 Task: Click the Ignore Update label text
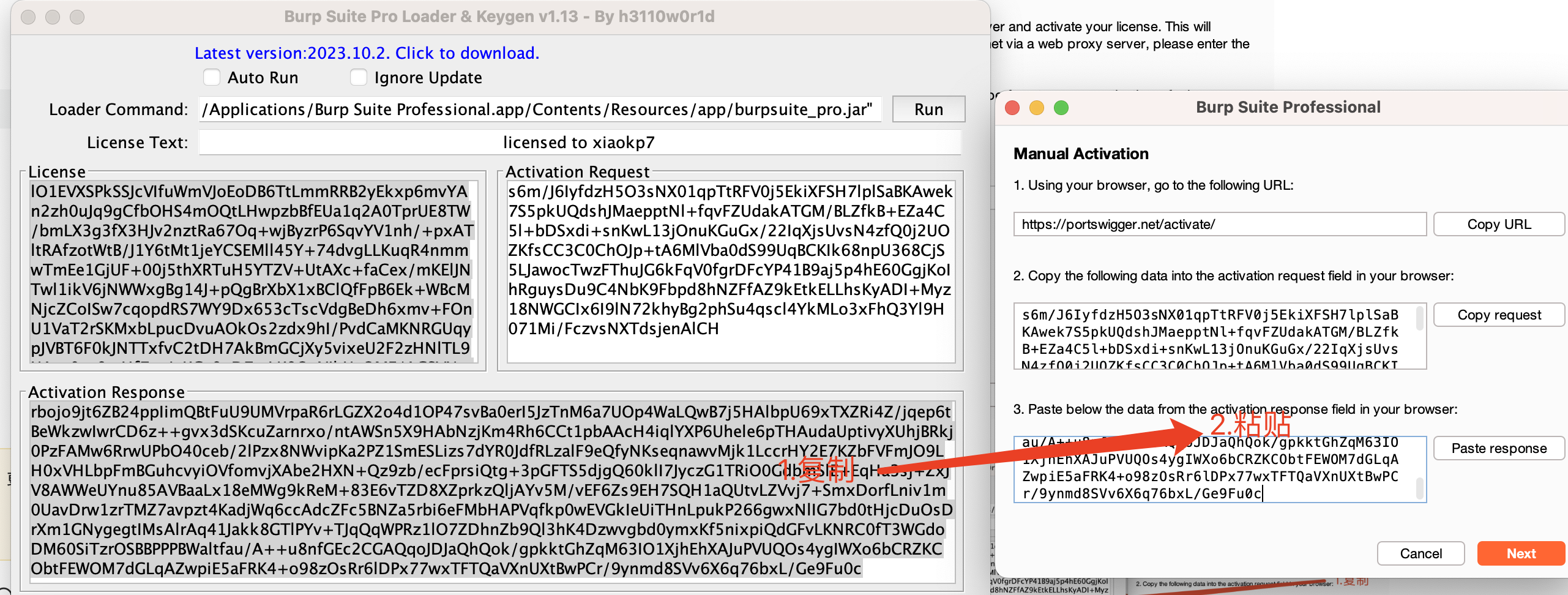(428, 78)
